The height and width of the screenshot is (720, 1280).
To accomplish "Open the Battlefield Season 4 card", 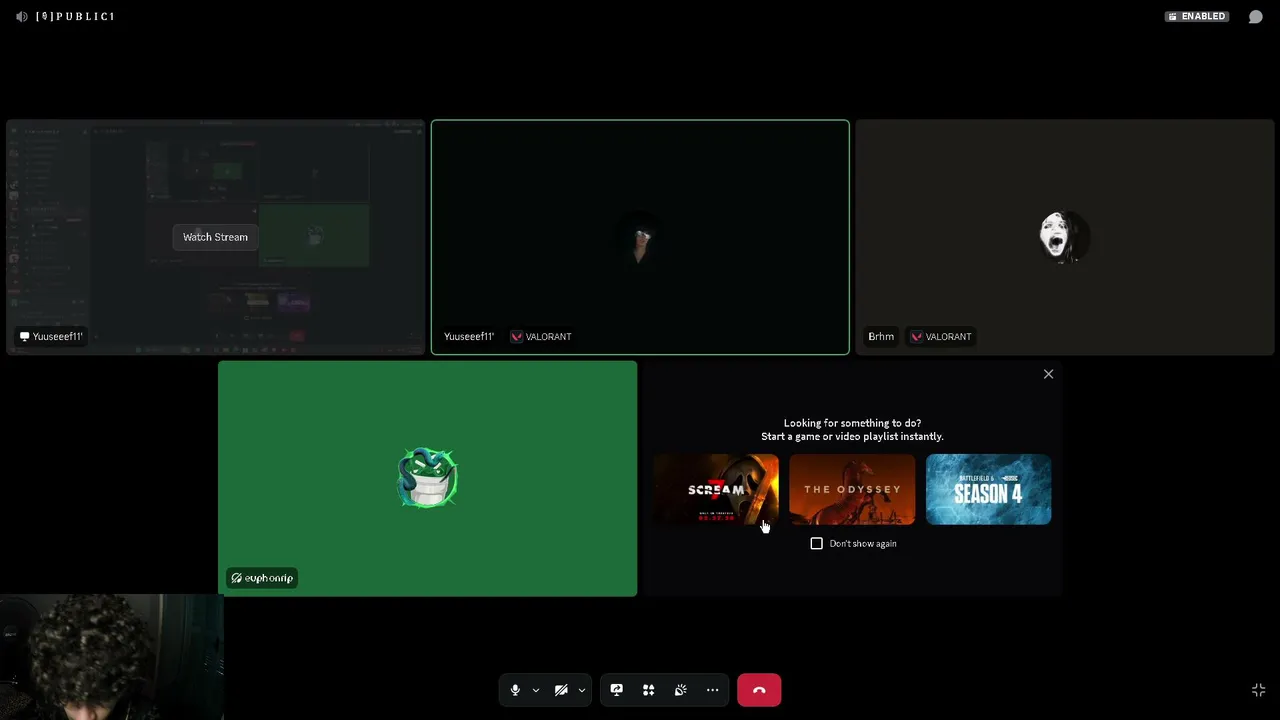I will pyautogui.click(x=988, y=489).
